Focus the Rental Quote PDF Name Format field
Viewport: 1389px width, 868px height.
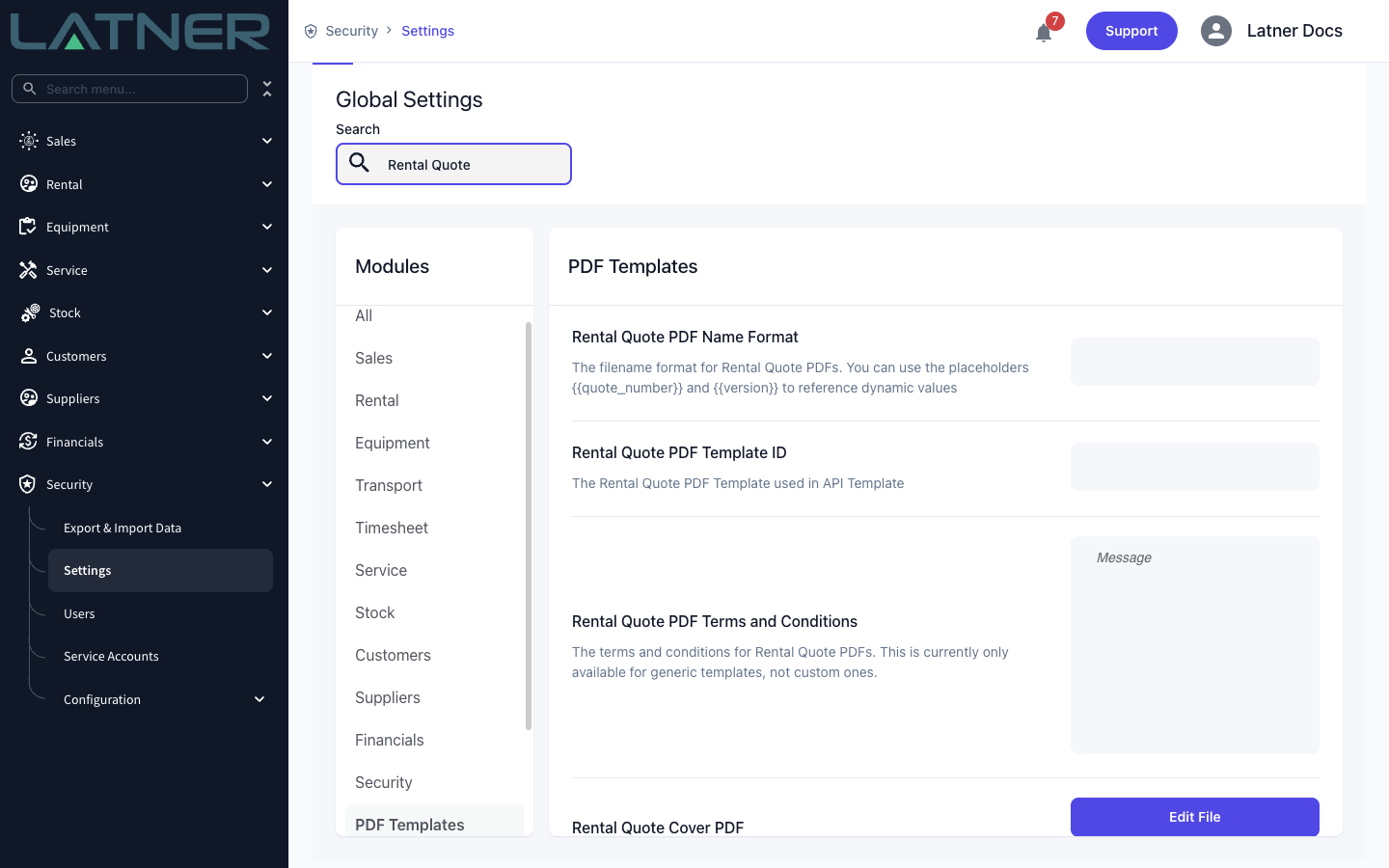tap(1195, 362)
